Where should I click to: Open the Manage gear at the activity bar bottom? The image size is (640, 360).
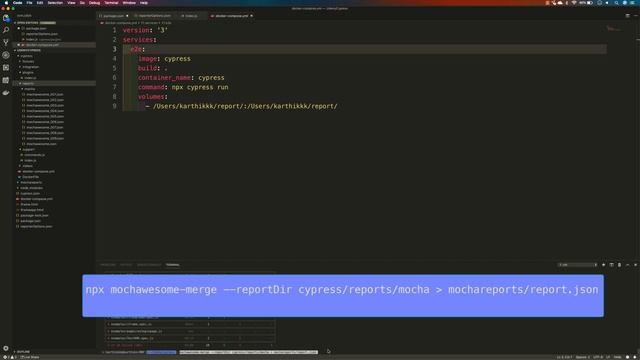point(6,348)
